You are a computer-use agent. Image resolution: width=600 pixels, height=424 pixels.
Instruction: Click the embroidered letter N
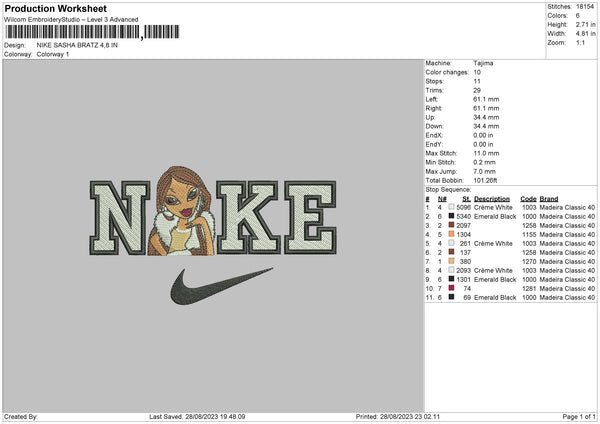point(119,218)
